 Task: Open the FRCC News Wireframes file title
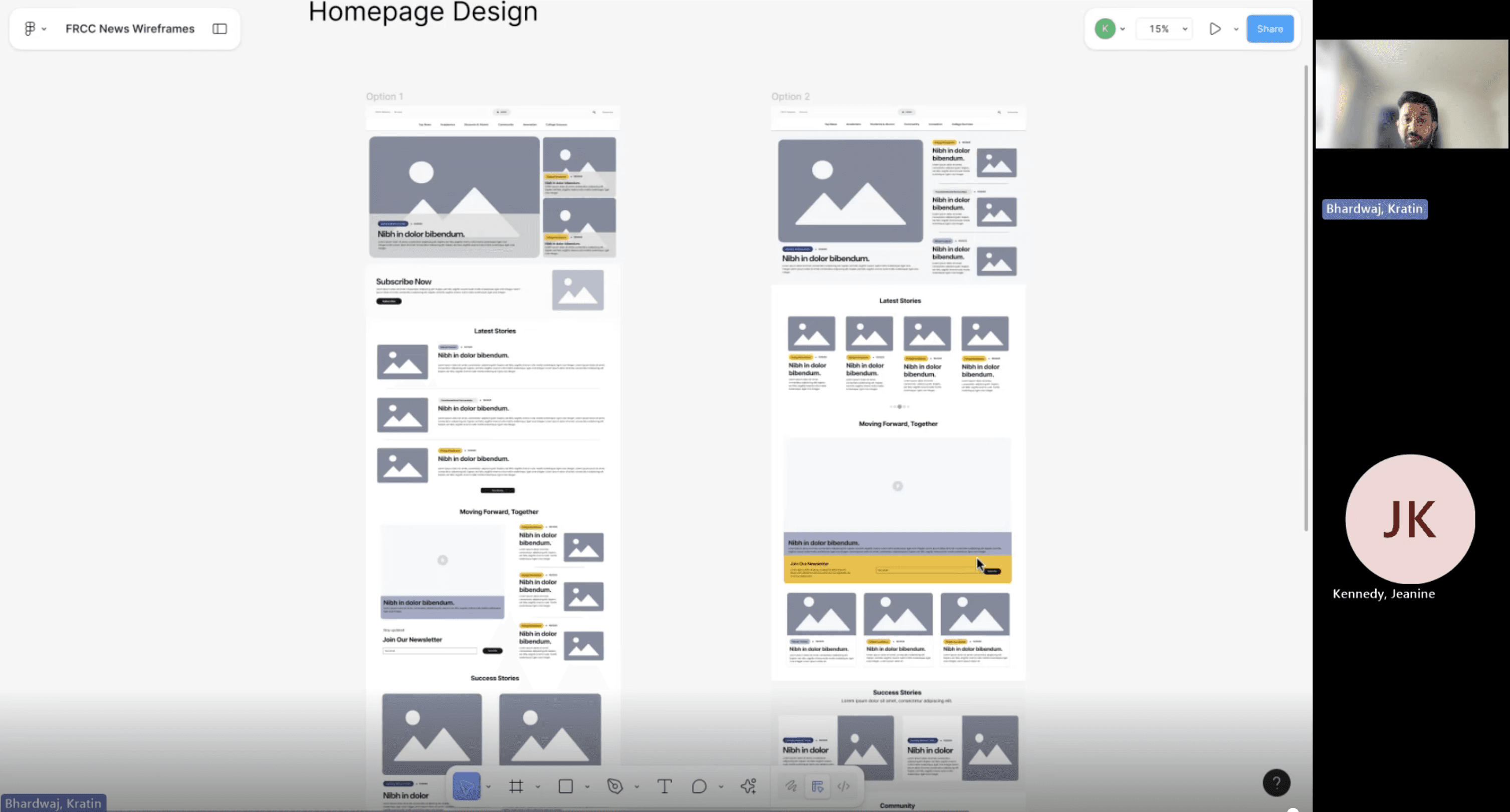tap(129, 29)
